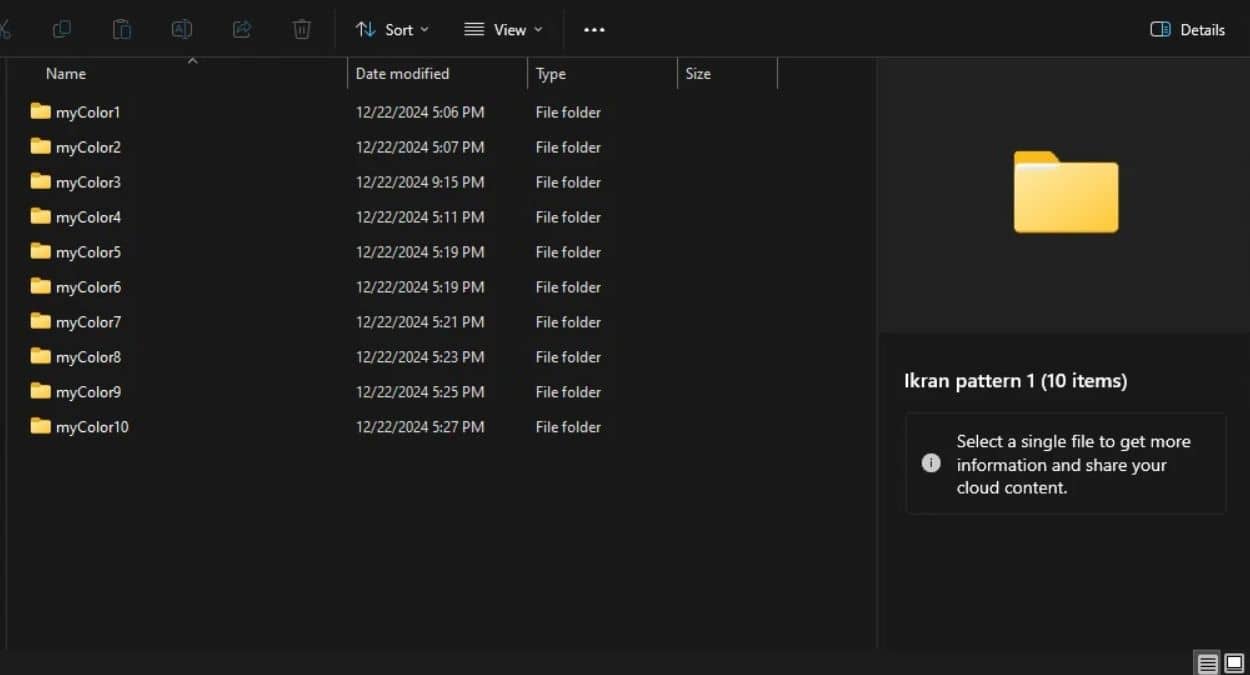Switch to large thumbnails view in status bar
Screen dimensions: 1250x675
(1234, 663)
